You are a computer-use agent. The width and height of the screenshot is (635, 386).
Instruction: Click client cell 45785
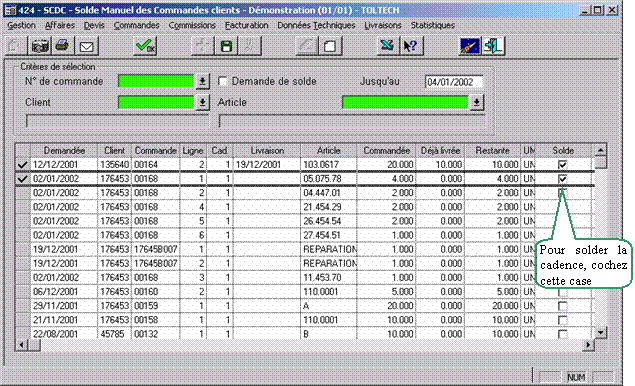(x=114, y=334)
